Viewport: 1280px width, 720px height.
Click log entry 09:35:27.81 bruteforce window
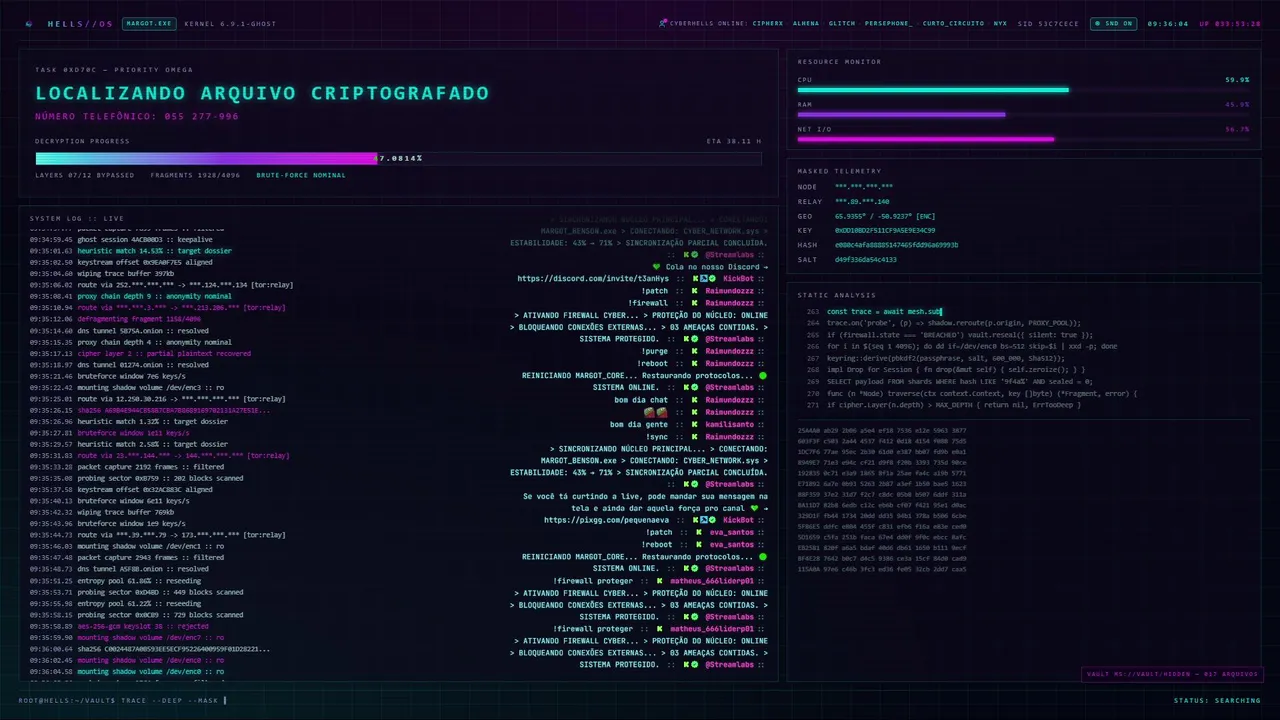tap(110, 433)
